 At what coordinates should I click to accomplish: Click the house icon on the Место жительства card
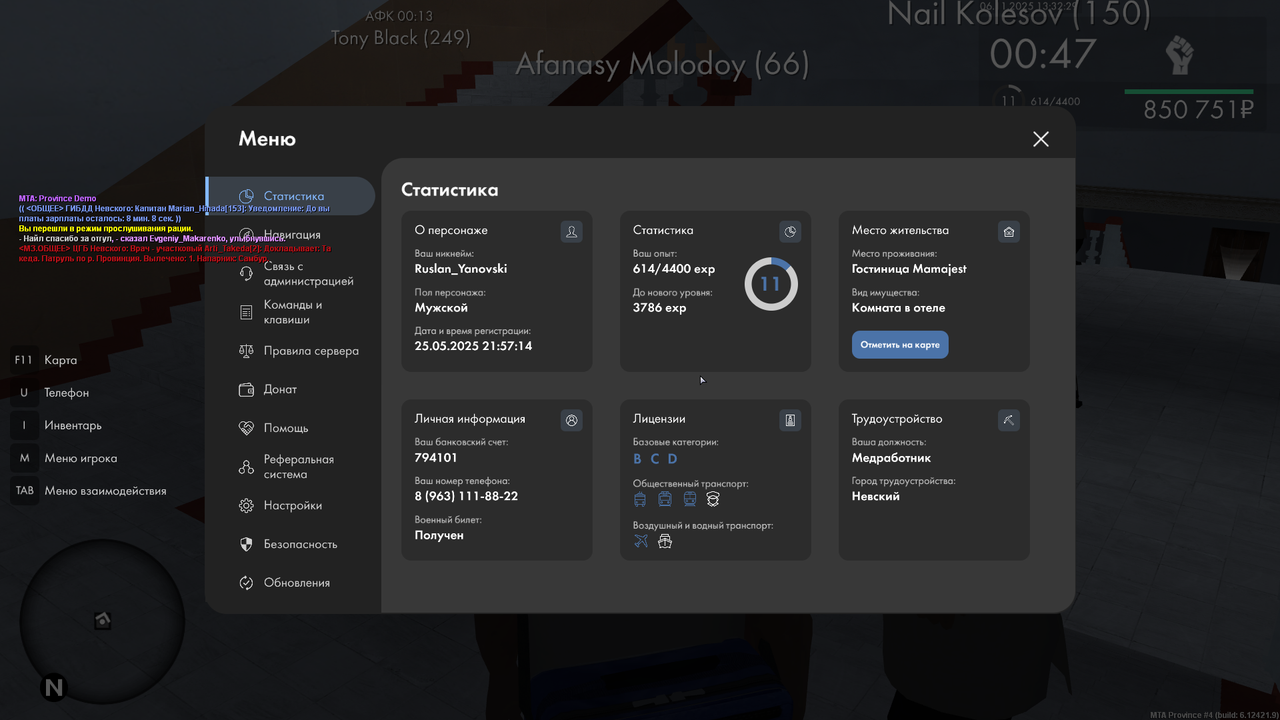pos(1009,232)
